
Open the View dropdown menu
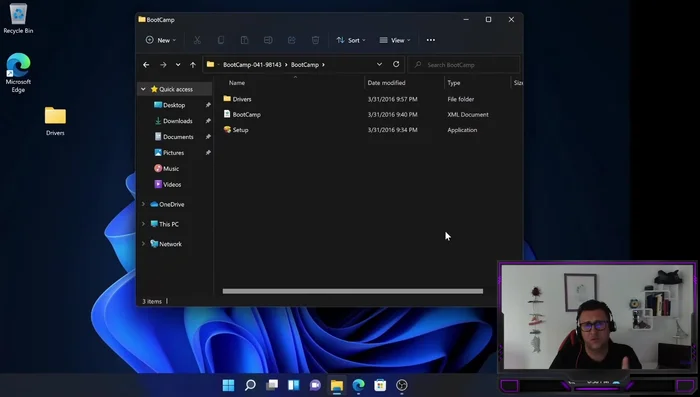[x=395, y=40]
